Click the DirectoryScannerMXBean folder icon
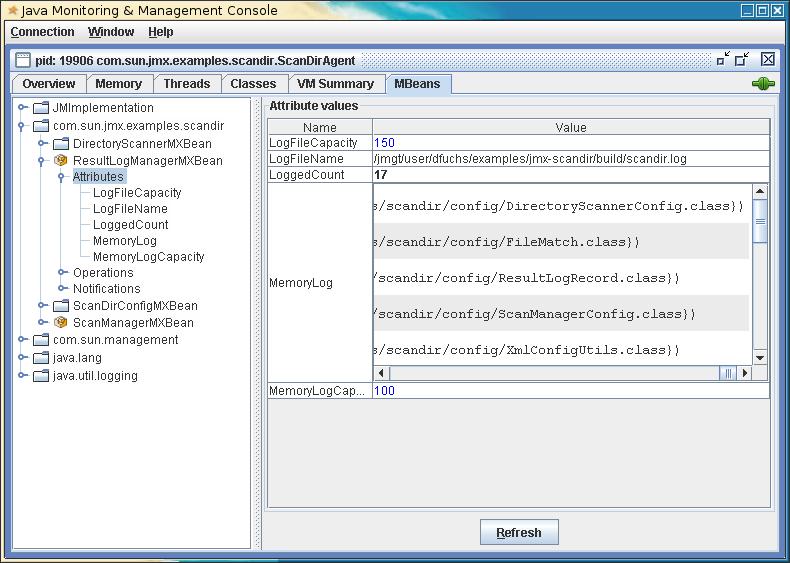The width and height of the screenshot is (790, 563). pos(60,143)
